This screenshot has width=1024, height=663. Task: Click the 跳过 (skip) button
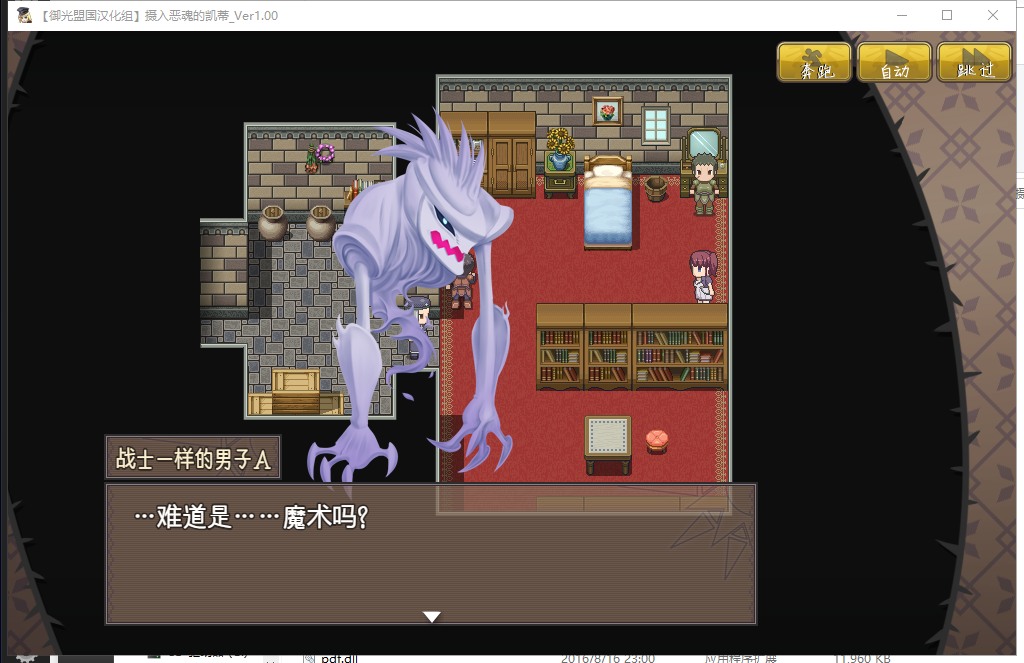tap(974, 62)
